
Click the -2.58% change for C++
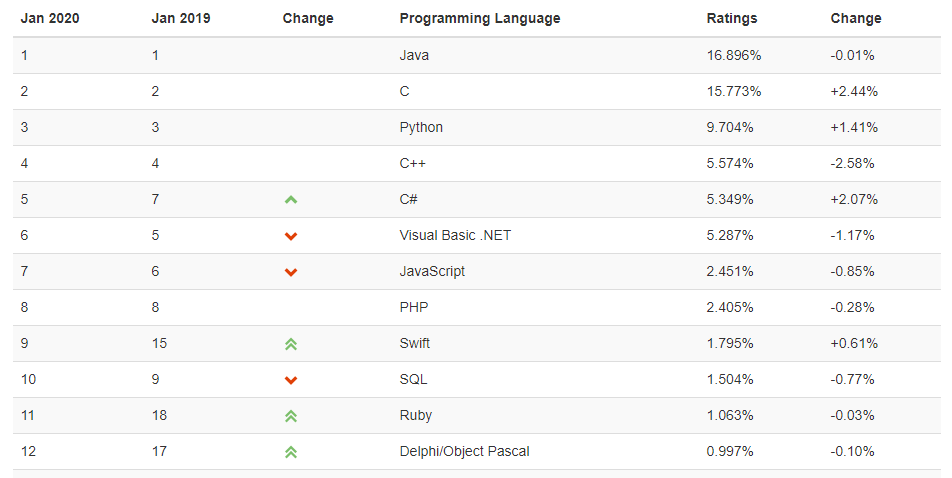852,163
